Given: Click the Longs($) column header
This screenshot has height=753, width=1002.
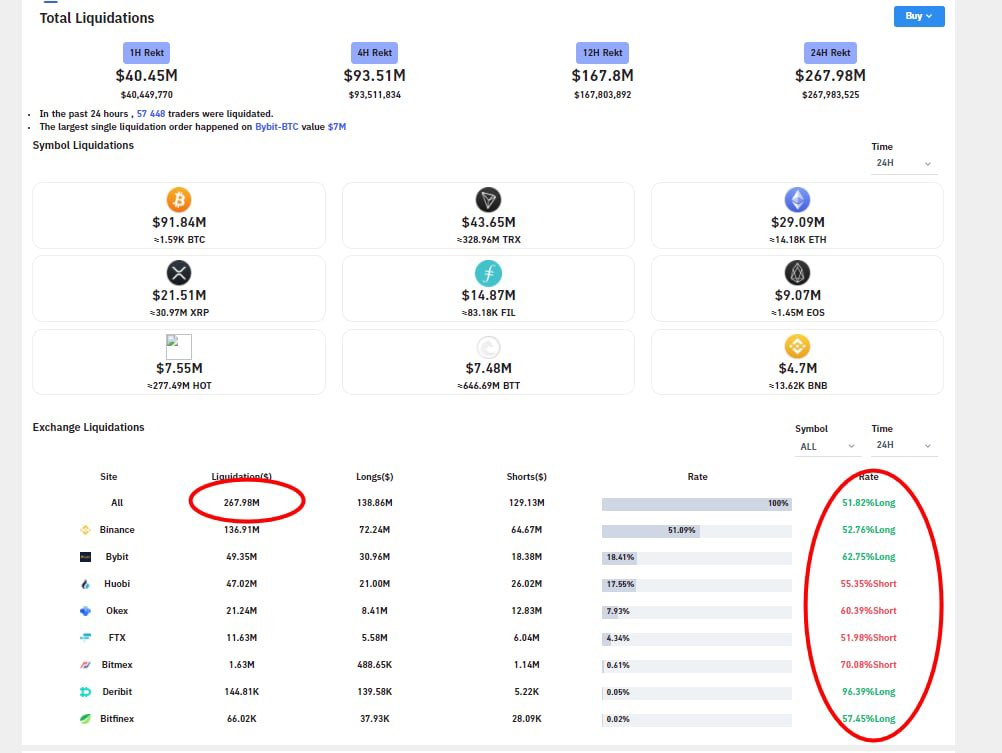Looking at the screenshot, I should click(x=374, y=477).
